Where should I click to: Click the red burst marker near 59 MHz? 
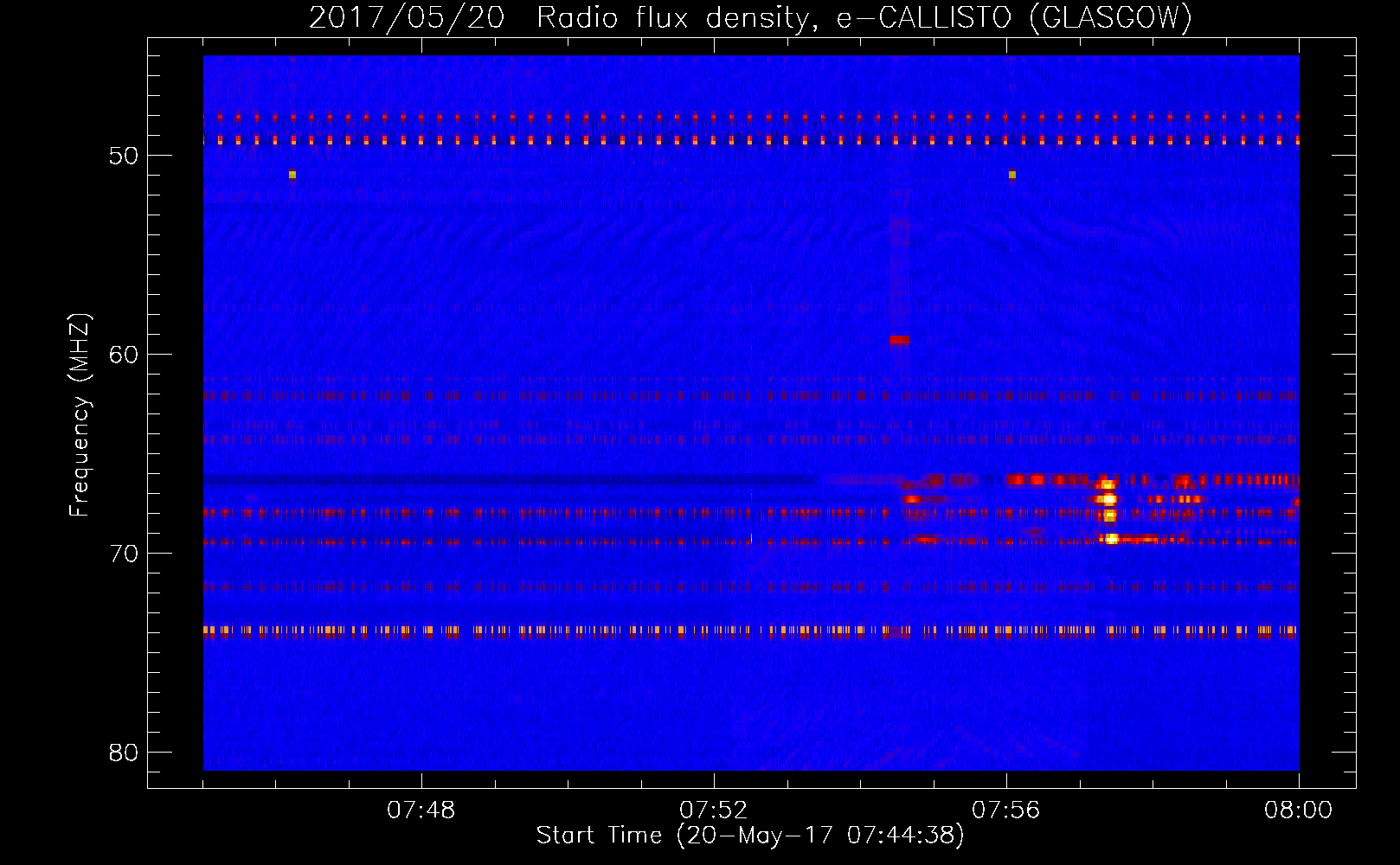point(900,340)
